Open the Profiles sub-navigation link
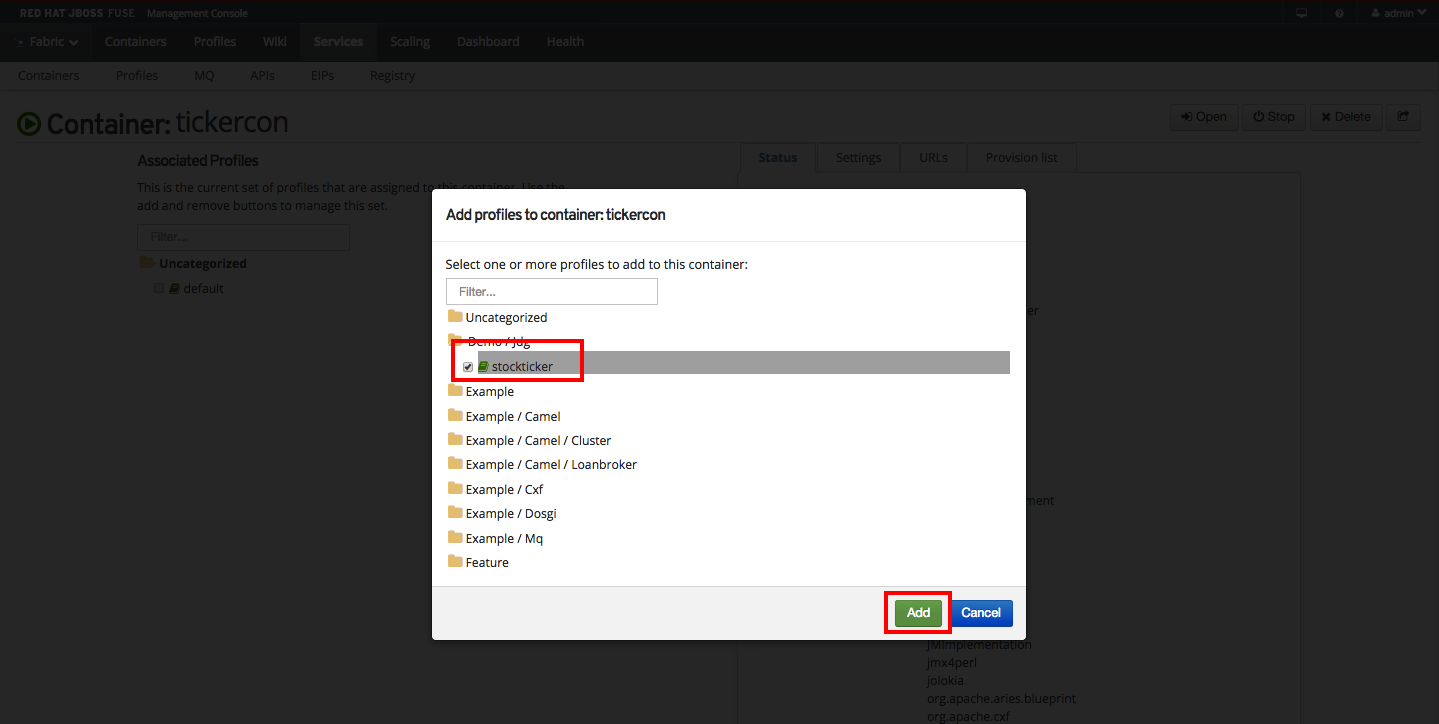Viewport: 1439px width, 724px height. (137, 76)
